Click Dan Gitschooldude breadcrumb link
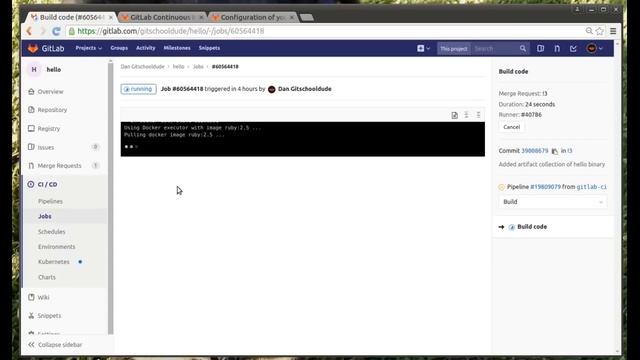This screenshot has width=640, height=360. [x=142, y=67]
